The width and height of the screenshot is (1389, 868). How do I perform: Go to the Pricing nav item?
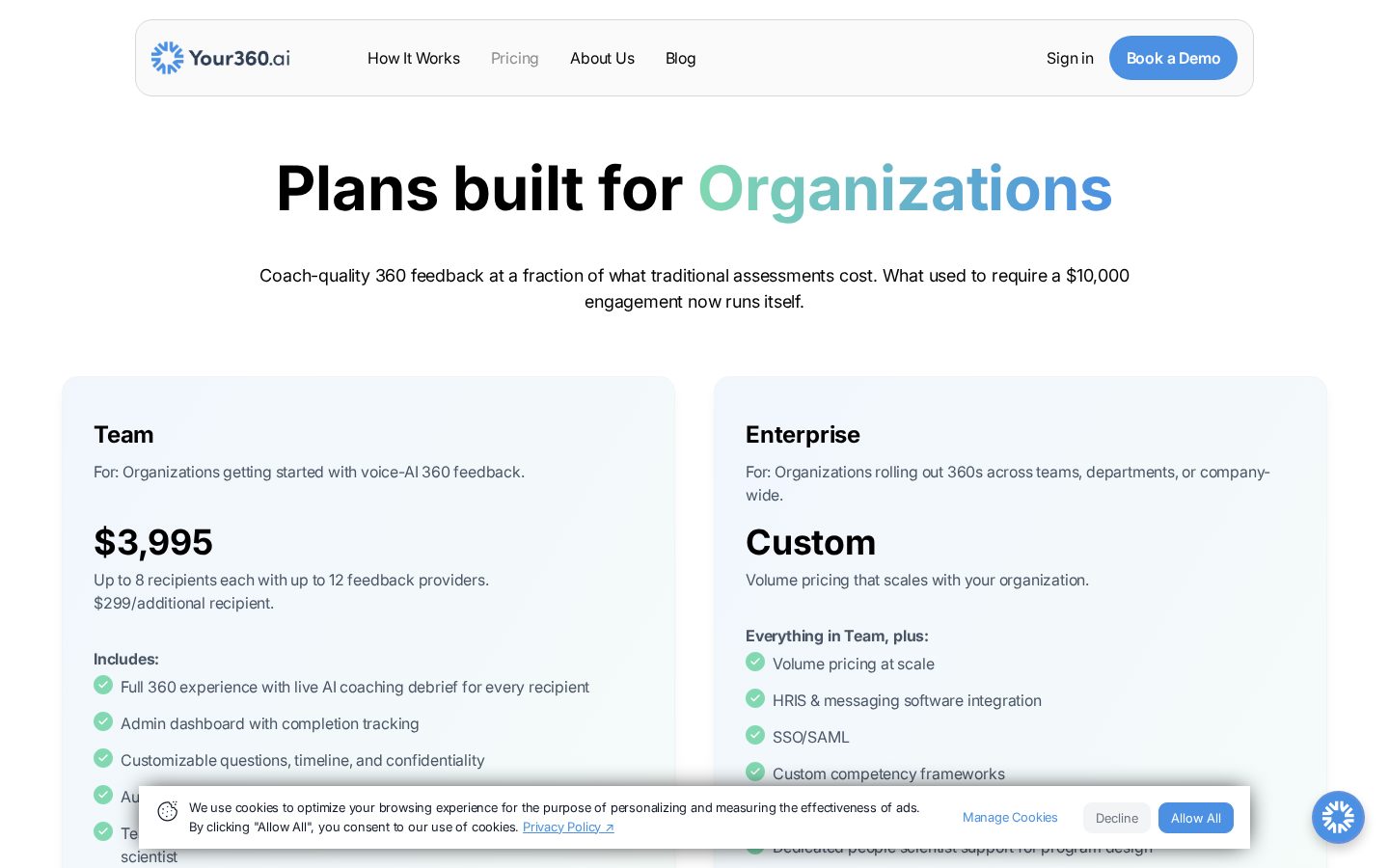pyautogui.click(x=515, y=58)
